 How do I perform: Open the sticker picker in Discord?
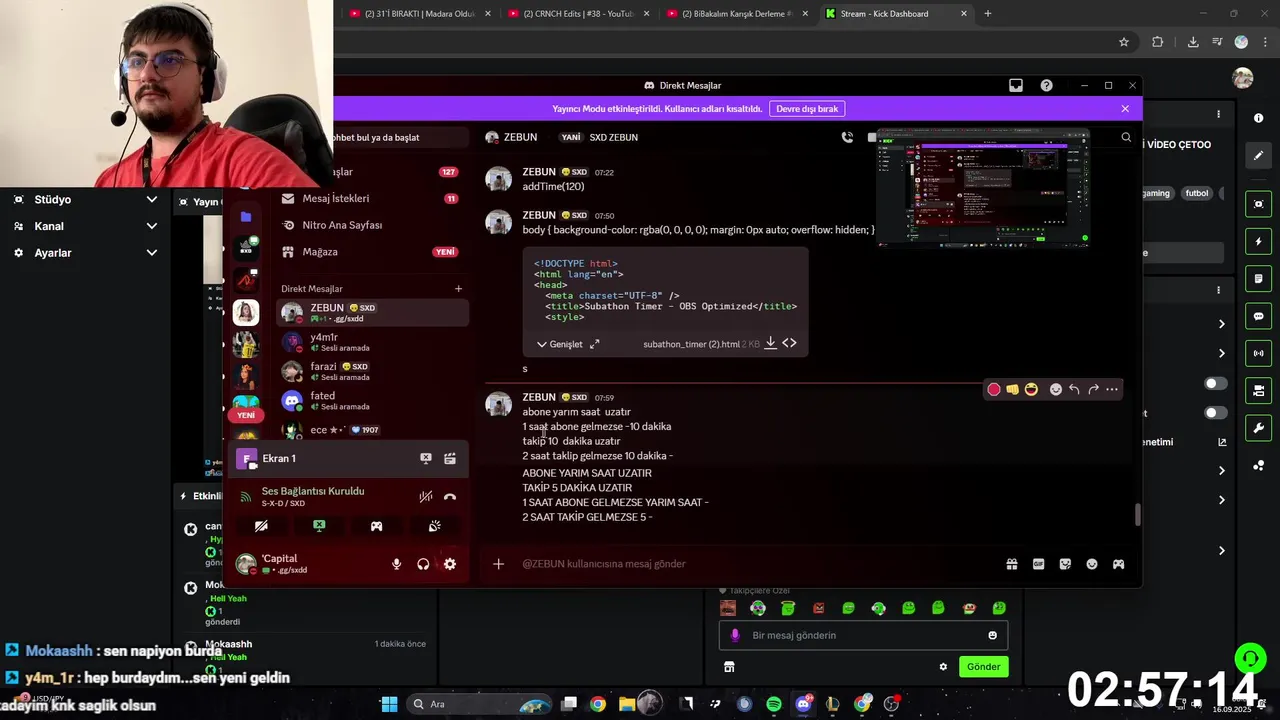pyautogui.click(x=1065, y=564)
